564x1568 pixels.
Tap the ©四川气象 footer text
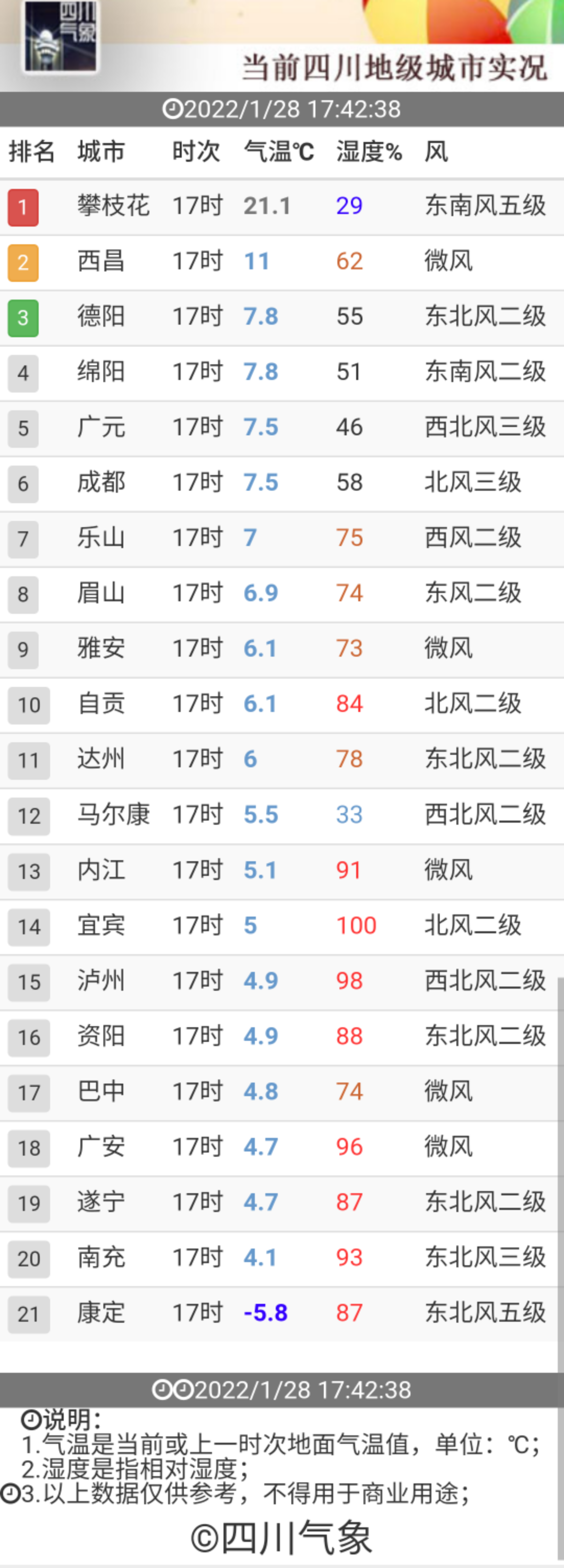pos(281,1538)
